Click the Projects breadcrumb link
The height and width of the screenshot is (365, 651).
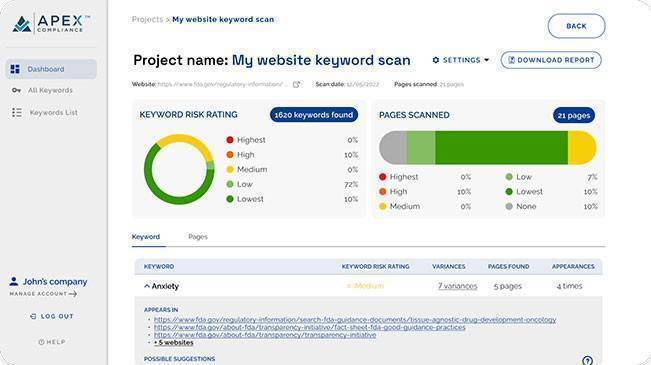tap(147, 20)
